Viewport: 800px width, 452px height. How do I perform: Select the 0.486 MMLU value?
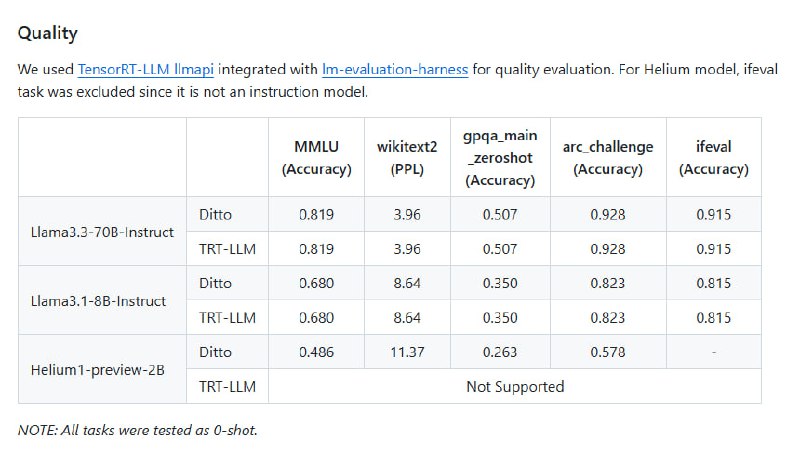(x=316, y=352)
